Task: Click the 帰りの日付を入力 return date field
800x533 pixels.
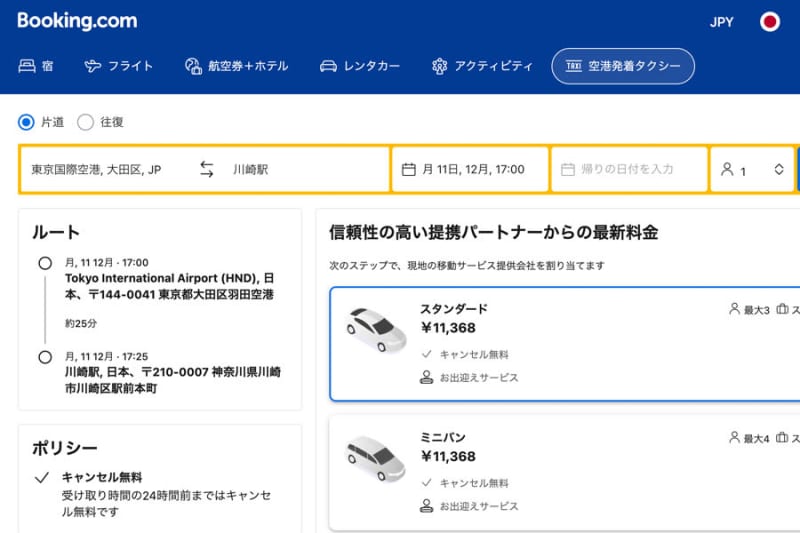Action: click(628, 169)
